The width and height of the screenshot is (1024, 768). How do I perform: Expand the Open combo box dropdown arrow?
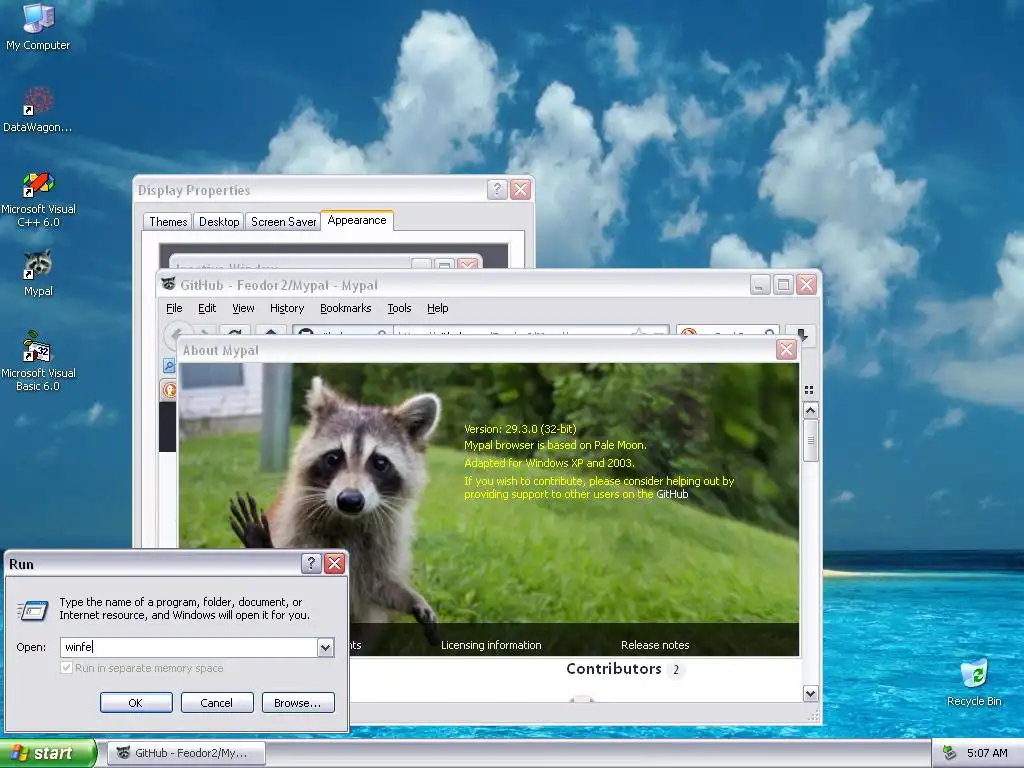325,647
